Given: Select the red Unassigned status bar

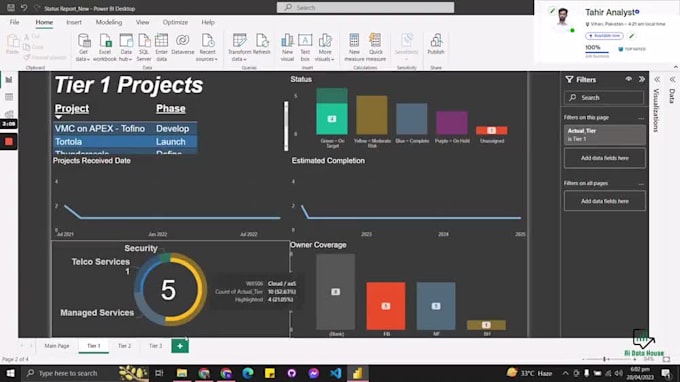Looking at the screenshot, I should coord(491,130).
